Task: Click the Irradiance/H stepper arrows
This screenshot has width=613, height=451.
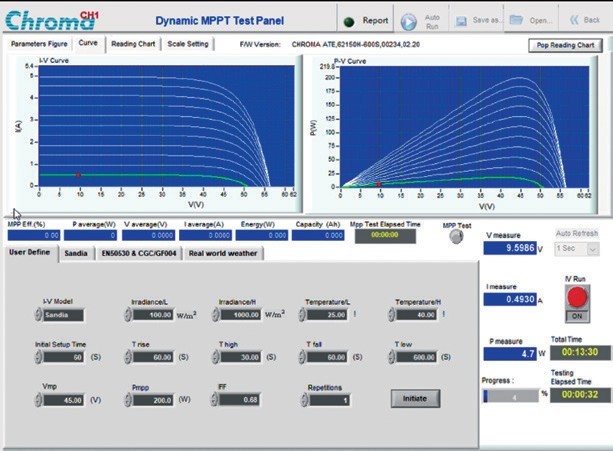Action: [215, 315]
